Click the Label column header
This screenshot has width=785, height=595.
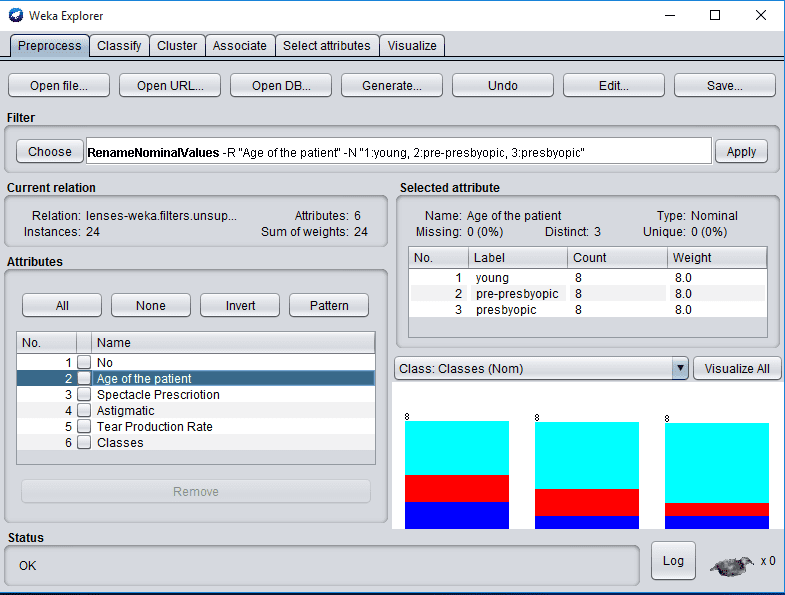point(518,257)
